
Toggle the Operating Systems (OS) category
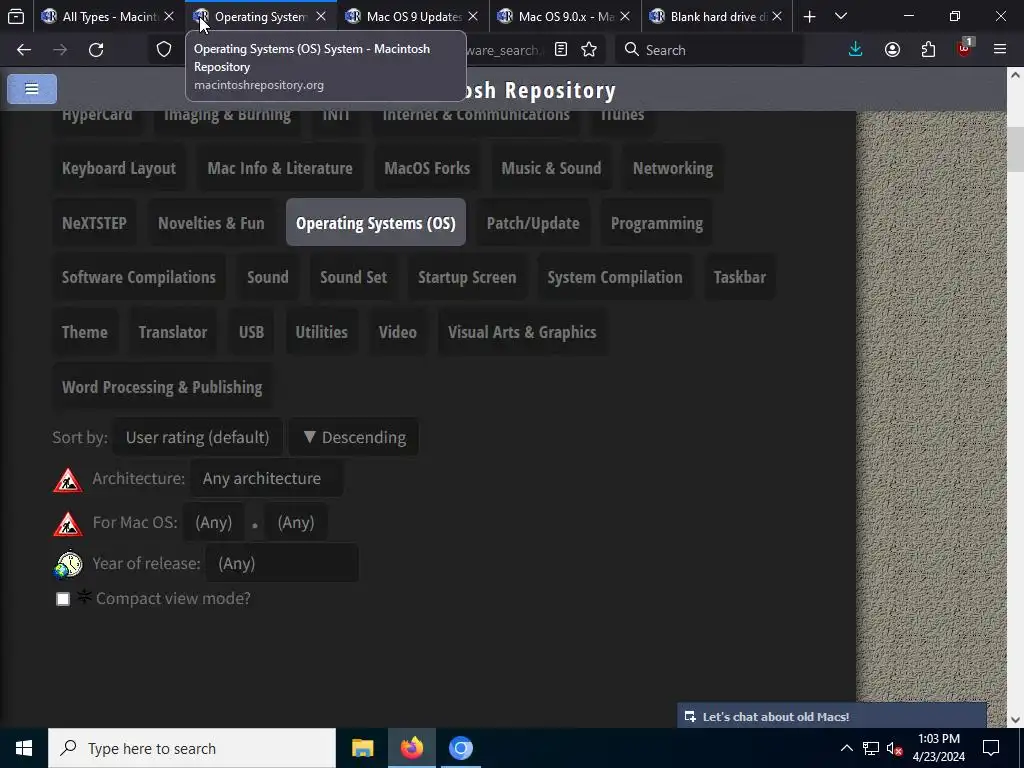376,223
